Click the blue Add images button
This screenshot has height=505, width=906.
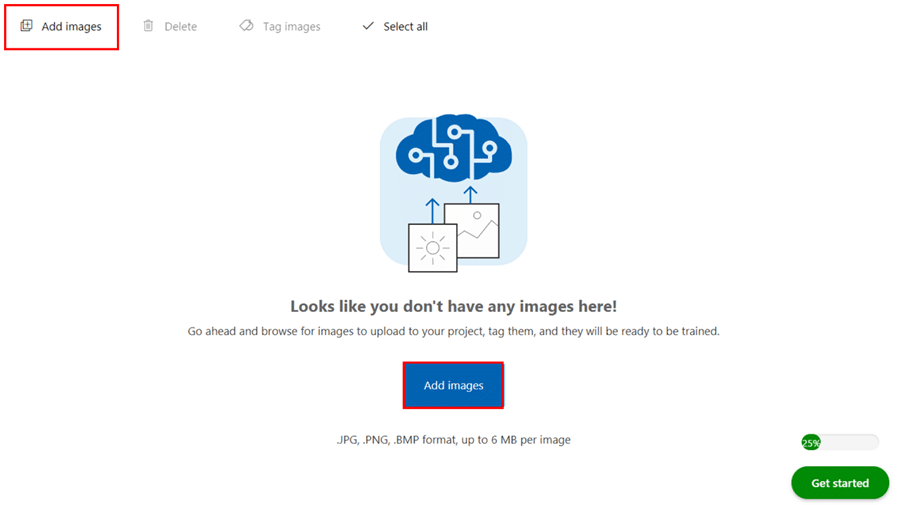[x=454, y=385]
